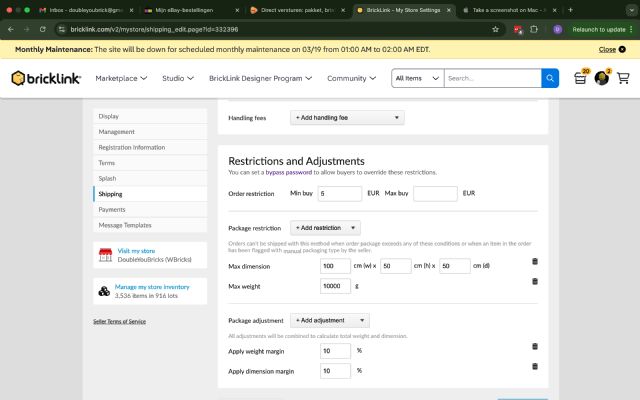Delete the Max weight restriction
640x400 pixels.
[535, 284]
